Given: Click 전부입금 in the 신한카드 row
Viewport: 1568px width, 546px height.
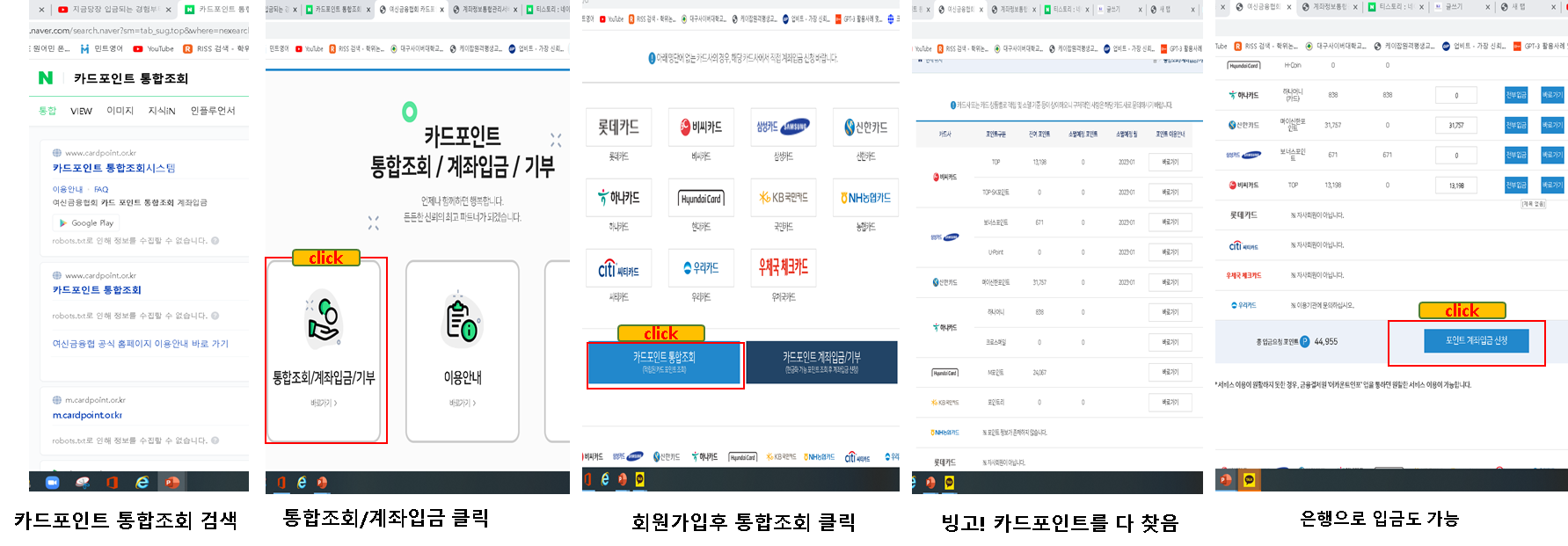Looking at the screenshot, I should [1515, 125].
